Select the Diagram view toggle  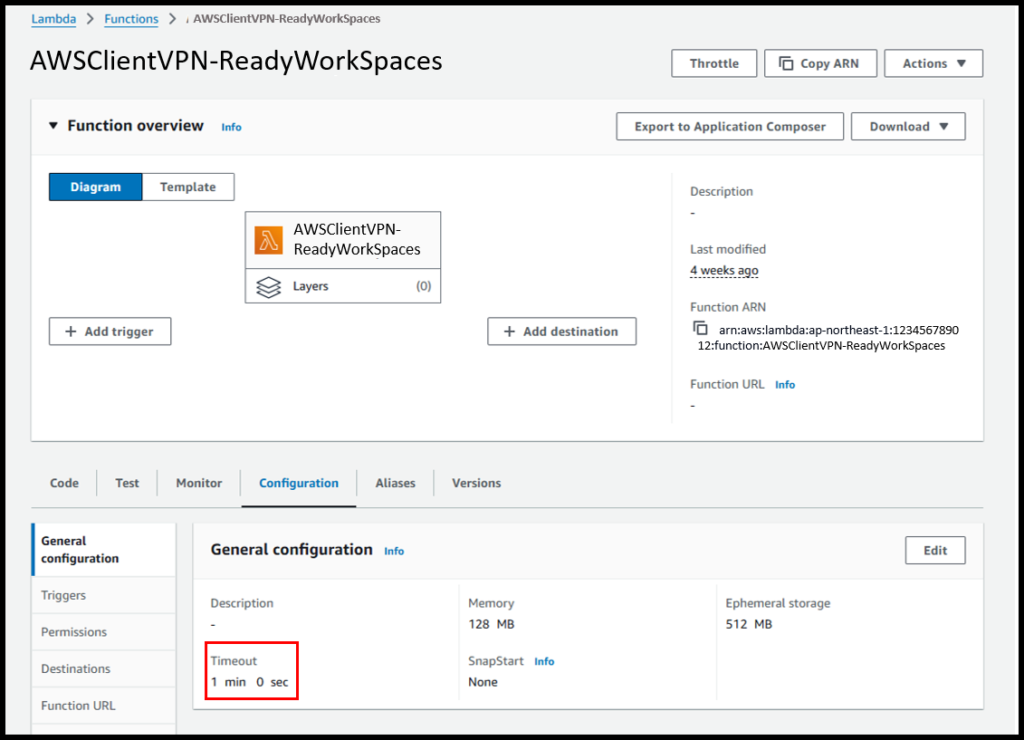click(x=96, y=187)
